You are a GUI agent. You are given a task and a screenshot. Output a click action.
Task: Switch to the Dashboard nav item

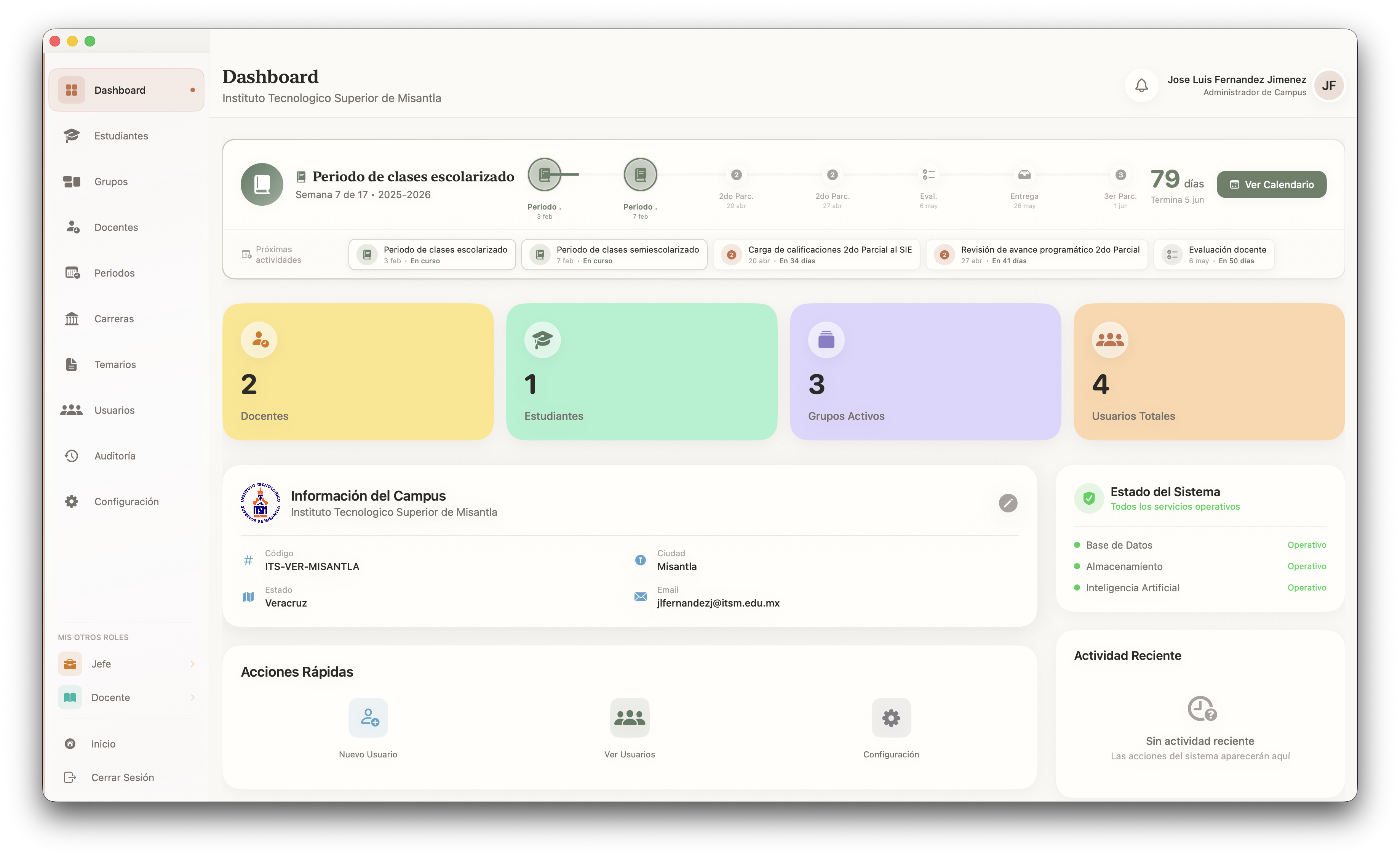119,89
